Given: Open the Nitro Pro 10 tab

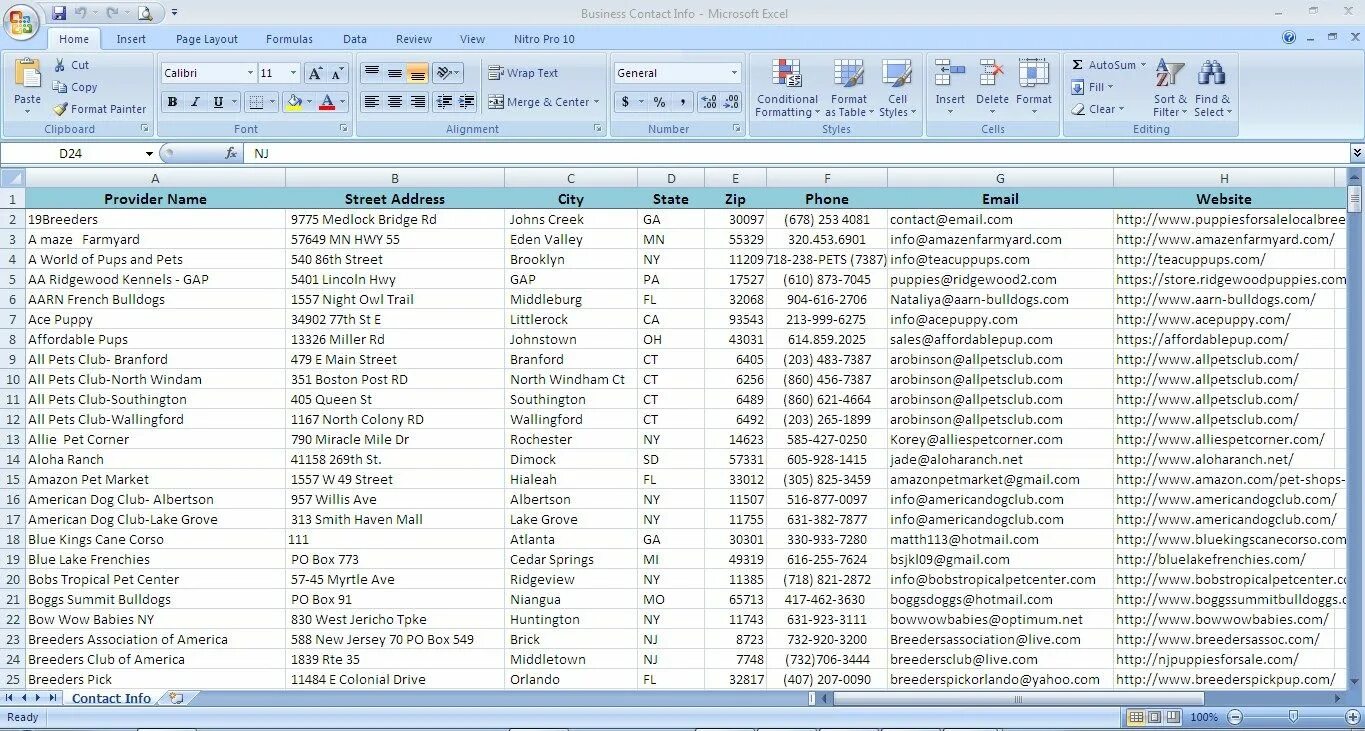Looking at the screenshot, I should click(544, 39).
